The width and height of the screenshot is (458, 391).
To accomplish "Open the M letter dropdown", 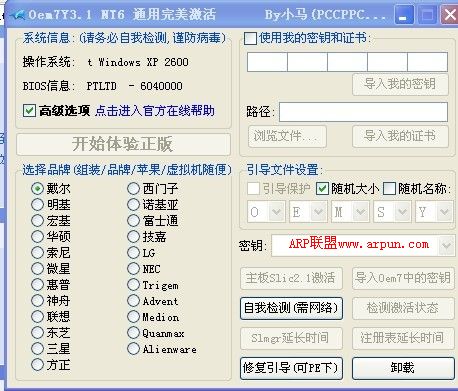I will pyautogui.click(x=360, y=211).
